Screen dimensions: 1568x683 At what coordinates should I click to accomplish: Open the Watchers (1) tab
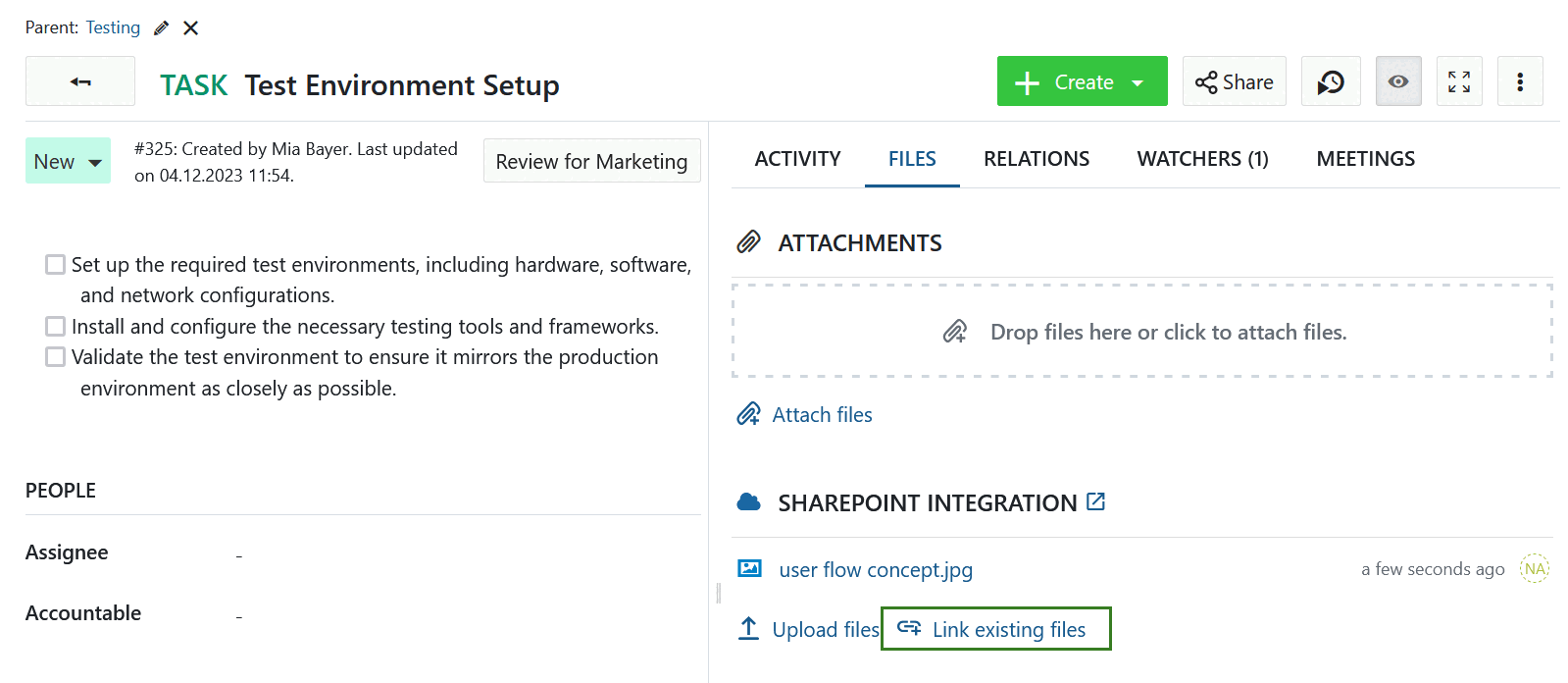1202,159
